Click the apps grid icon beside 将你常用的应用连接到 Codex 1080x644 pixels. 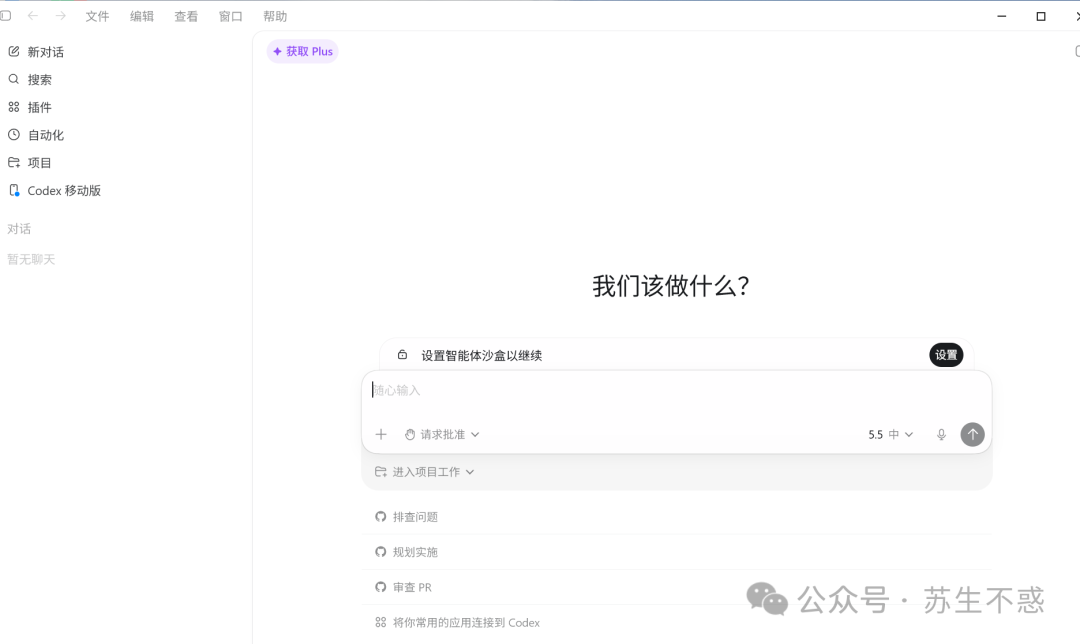(x=380, y=622)
